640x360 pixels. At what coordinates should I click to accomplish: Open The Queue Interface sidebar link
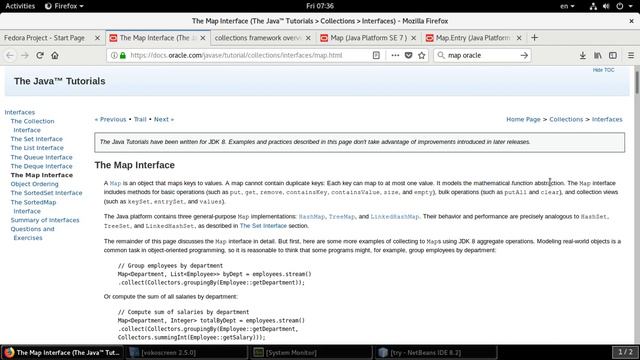[x=41, y=157]
